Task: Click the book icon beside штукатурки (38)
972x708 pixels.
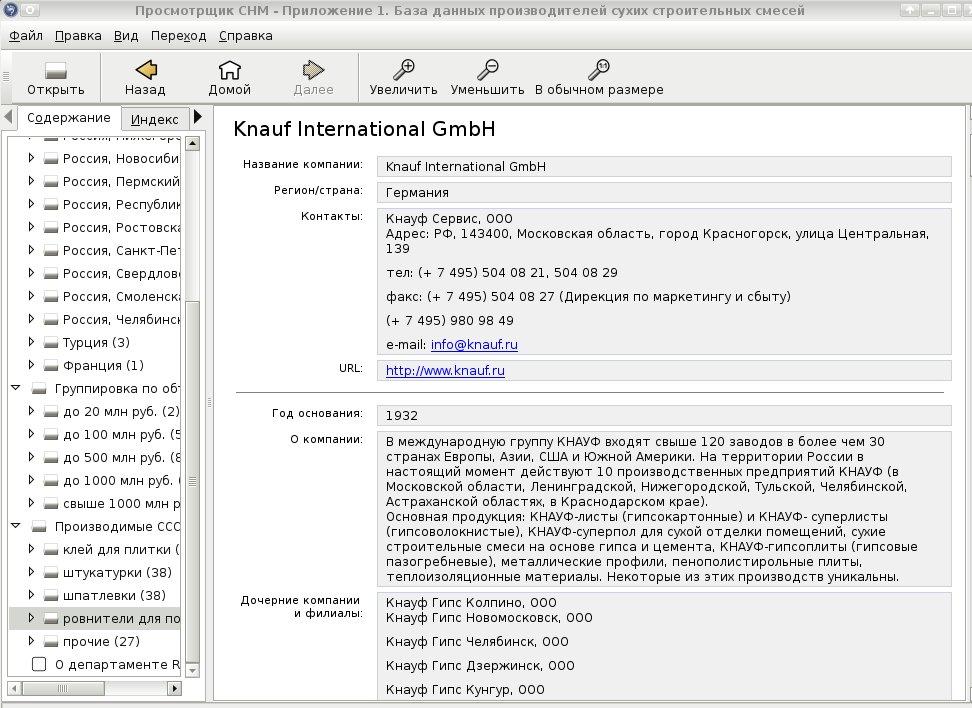Action: tap(51, 573)
